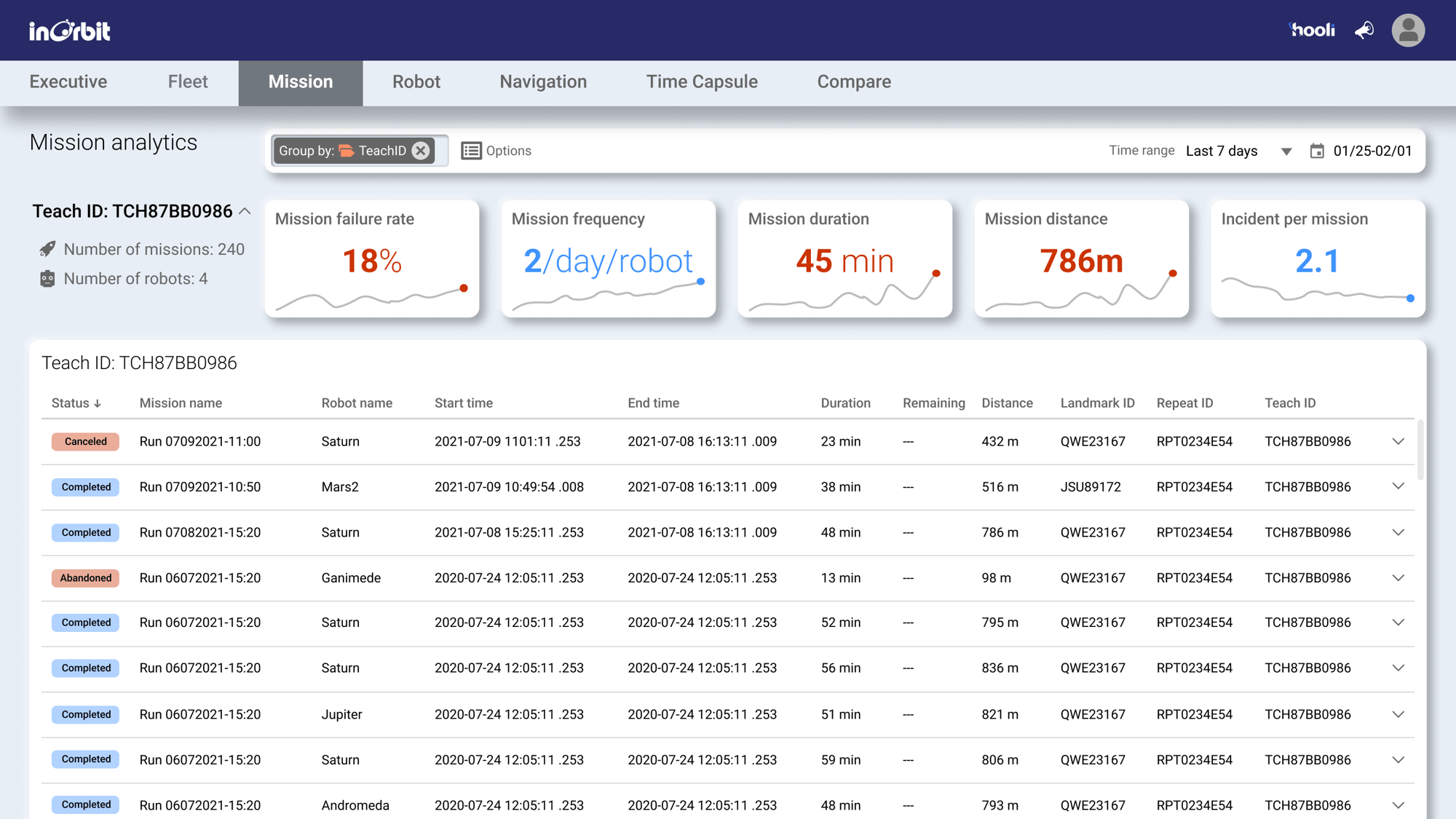Click the Repeat ID column header
1456x819 pixels.
[1184, 403]
